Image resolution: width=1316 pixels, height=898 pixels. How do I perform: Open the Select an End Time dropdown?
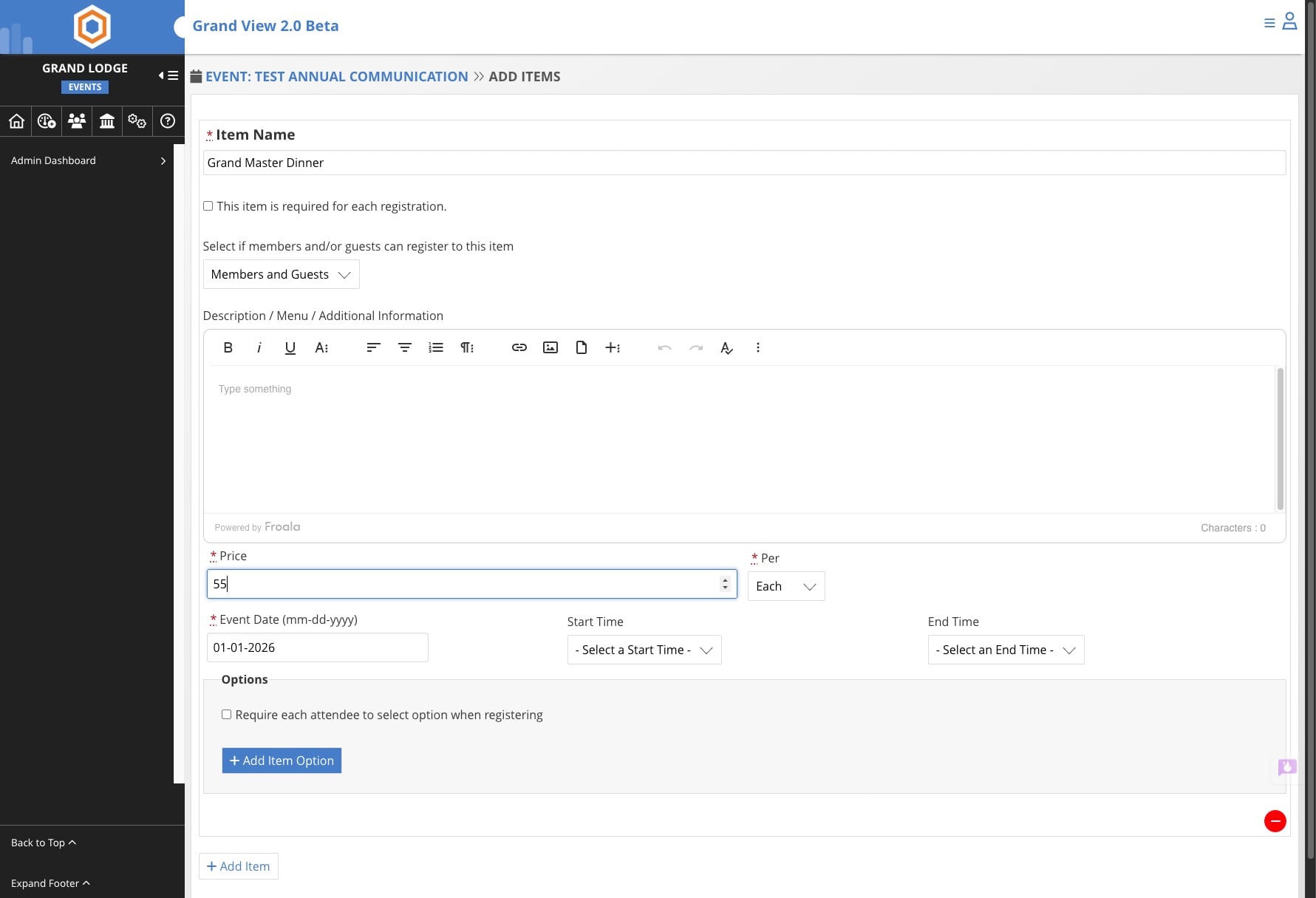click(1006, 650)
